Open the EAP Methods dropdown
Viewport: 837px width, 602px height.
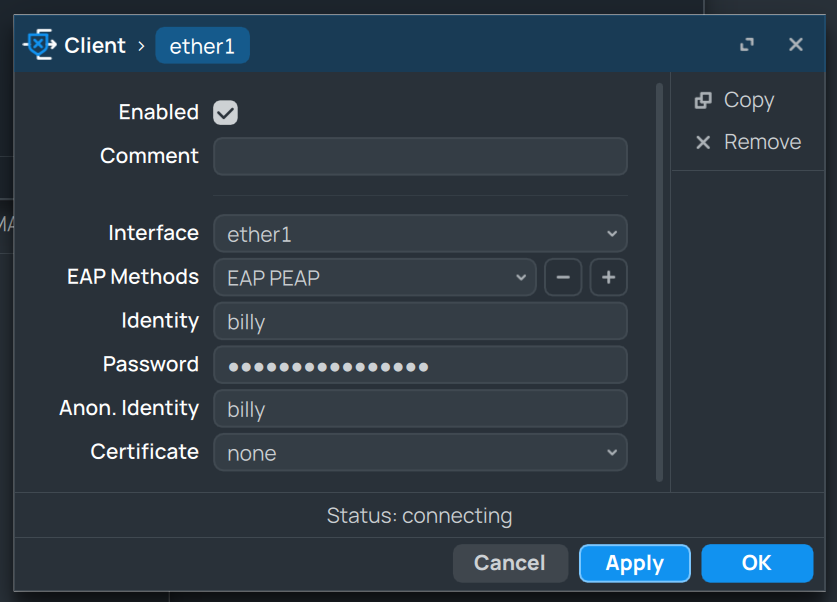[375, 277]
